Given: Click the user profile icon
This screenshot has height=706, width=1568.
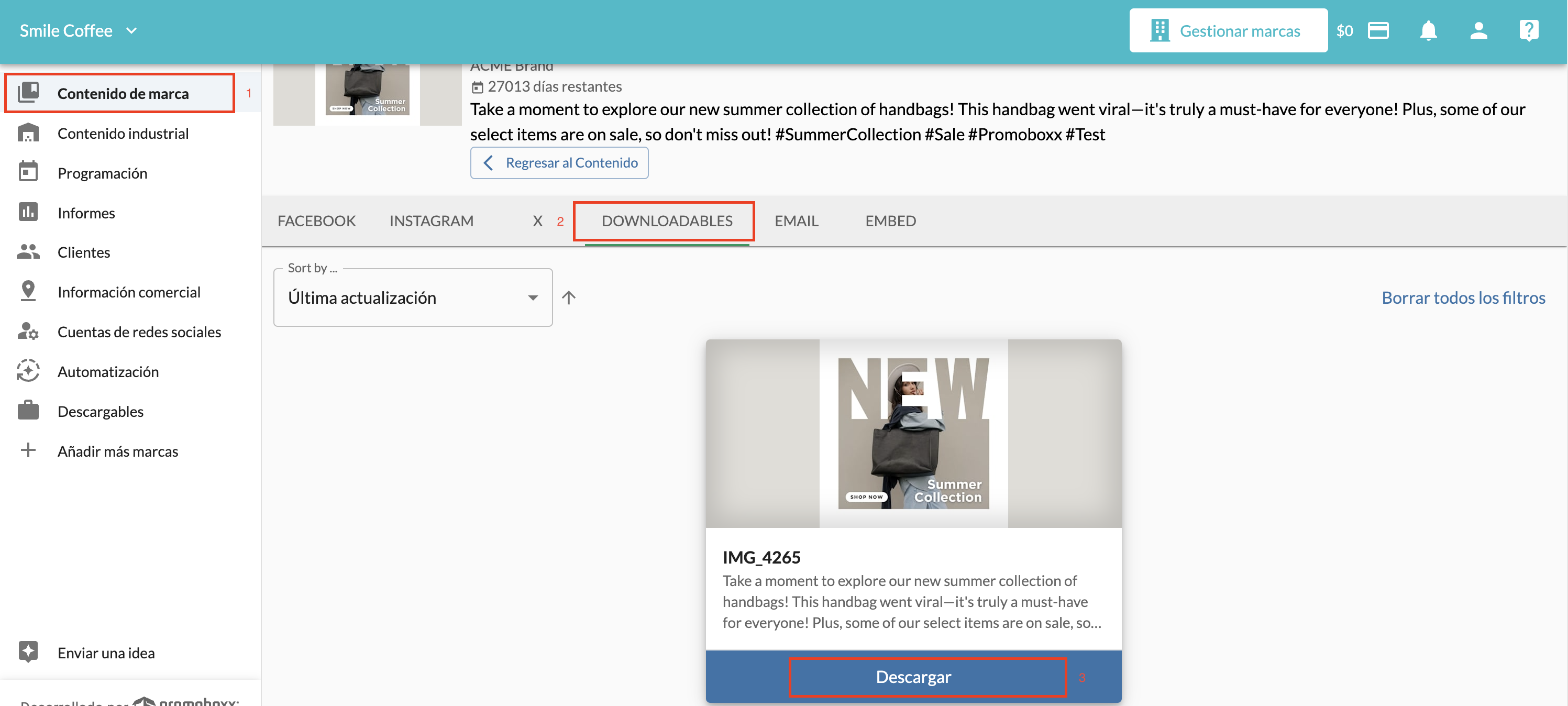Looking at the screenshot, I should (1478, 30).
